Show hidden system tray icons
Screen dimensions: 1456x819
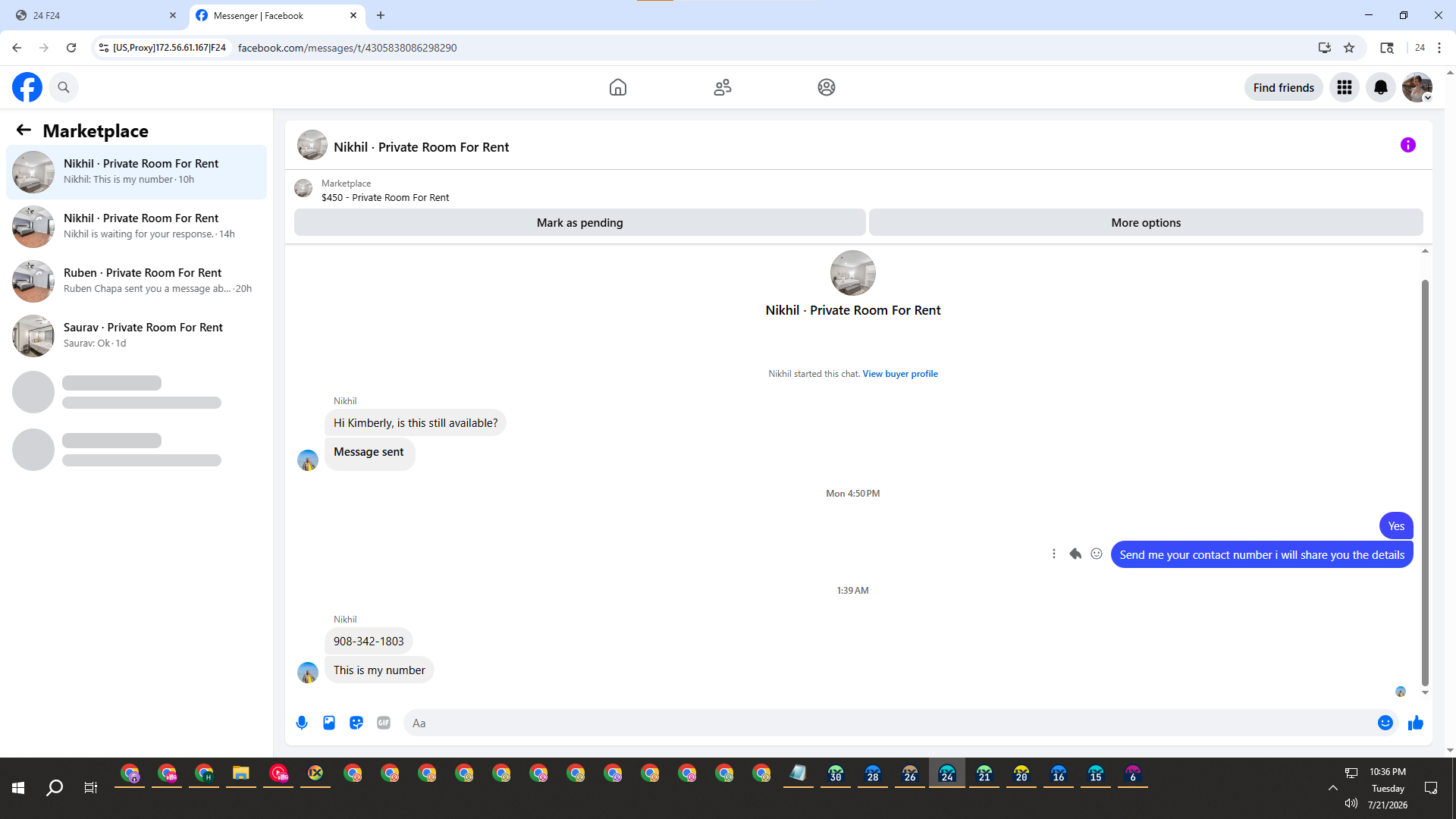tap(1332, 788)
